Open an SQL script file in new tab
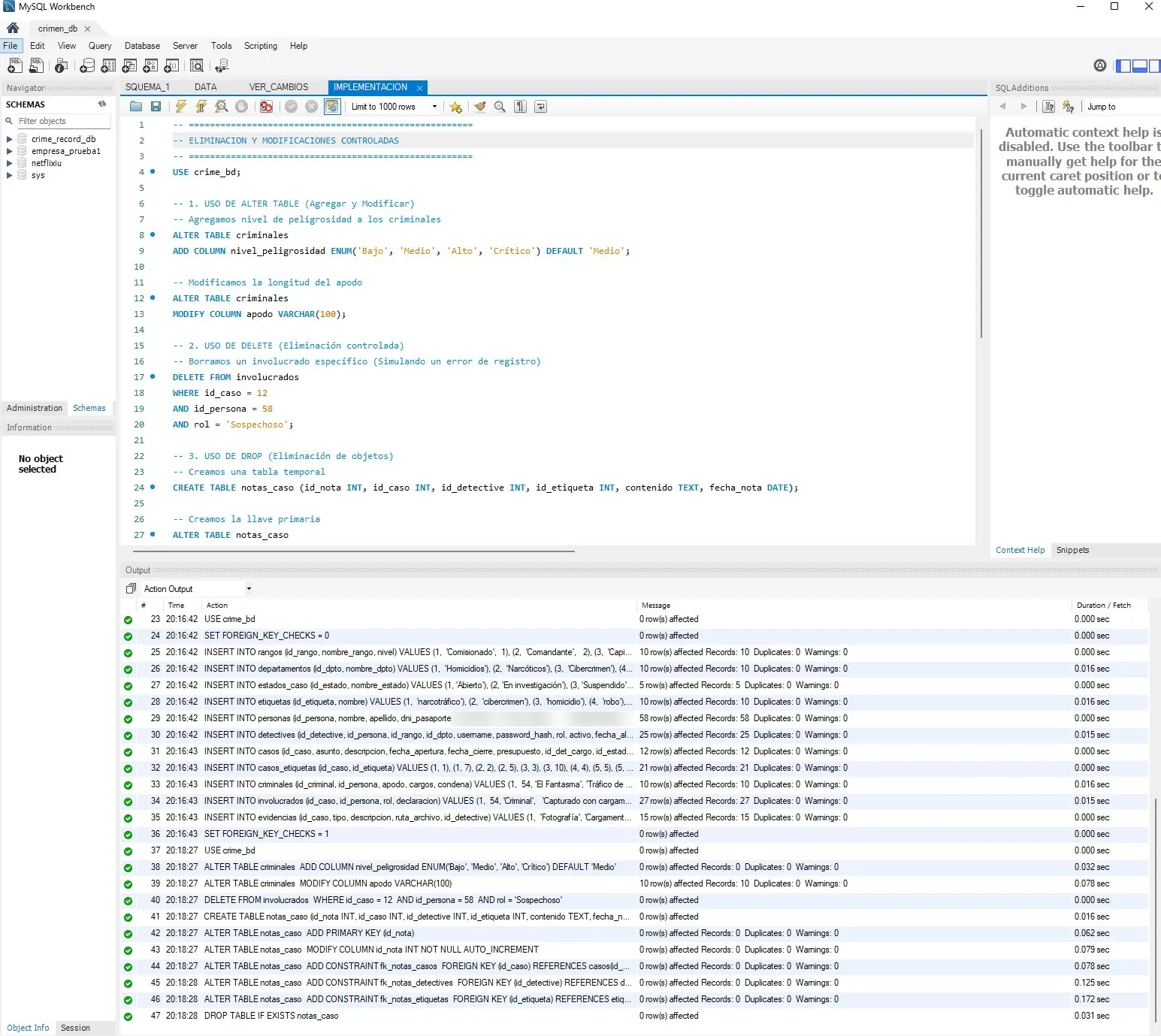The width and height of the screenshot is (1161, 1036). click(35, 66)
